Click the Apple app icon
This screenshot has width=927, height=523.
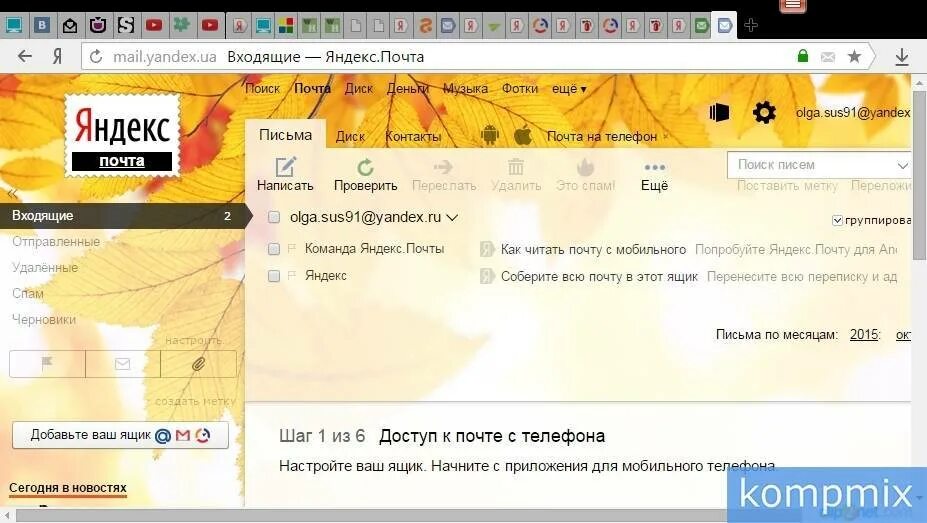[523, 135]
